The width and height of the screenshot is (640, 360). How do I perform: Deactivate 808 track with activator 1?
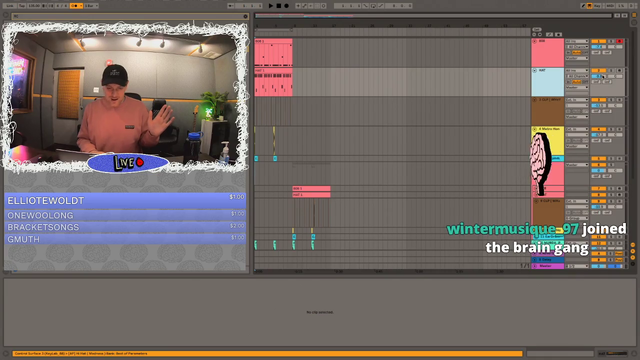tap(599, 41)
